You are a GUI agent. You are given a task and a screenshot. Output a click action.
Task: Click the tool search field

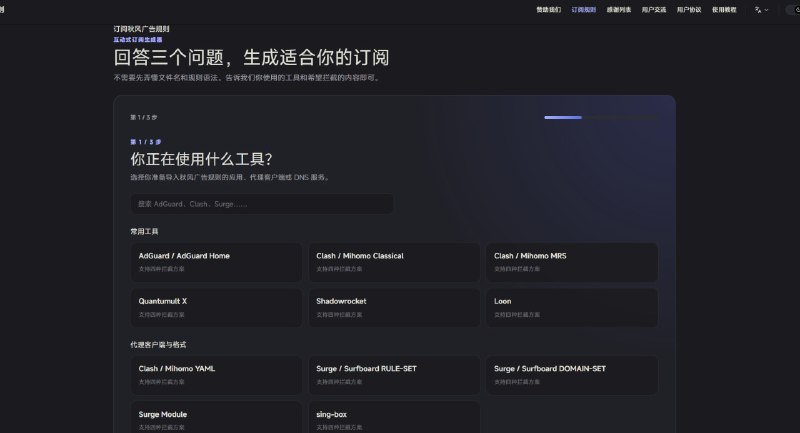(x=262, y=203)
